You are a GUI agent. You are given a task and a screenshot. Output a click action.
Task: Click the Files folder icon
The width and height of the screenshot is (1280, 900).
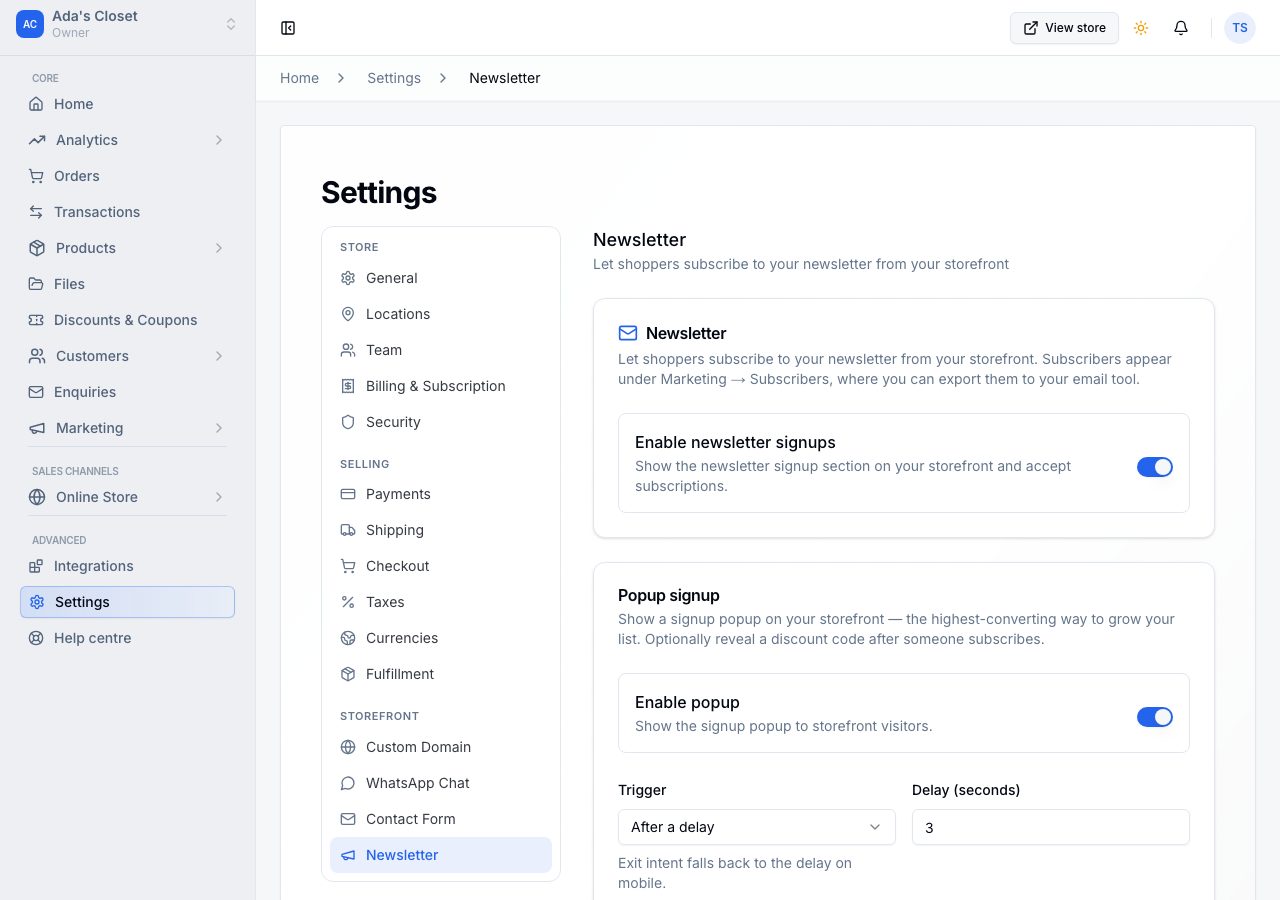click(x=36, y=284)
